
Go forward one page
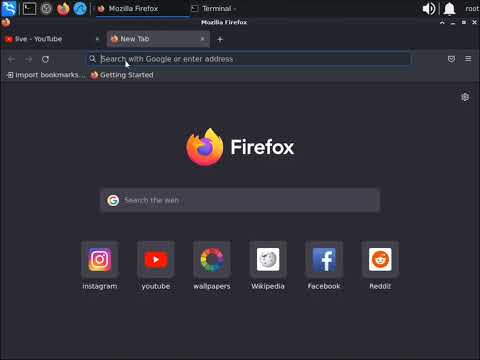tap(29, 59)
